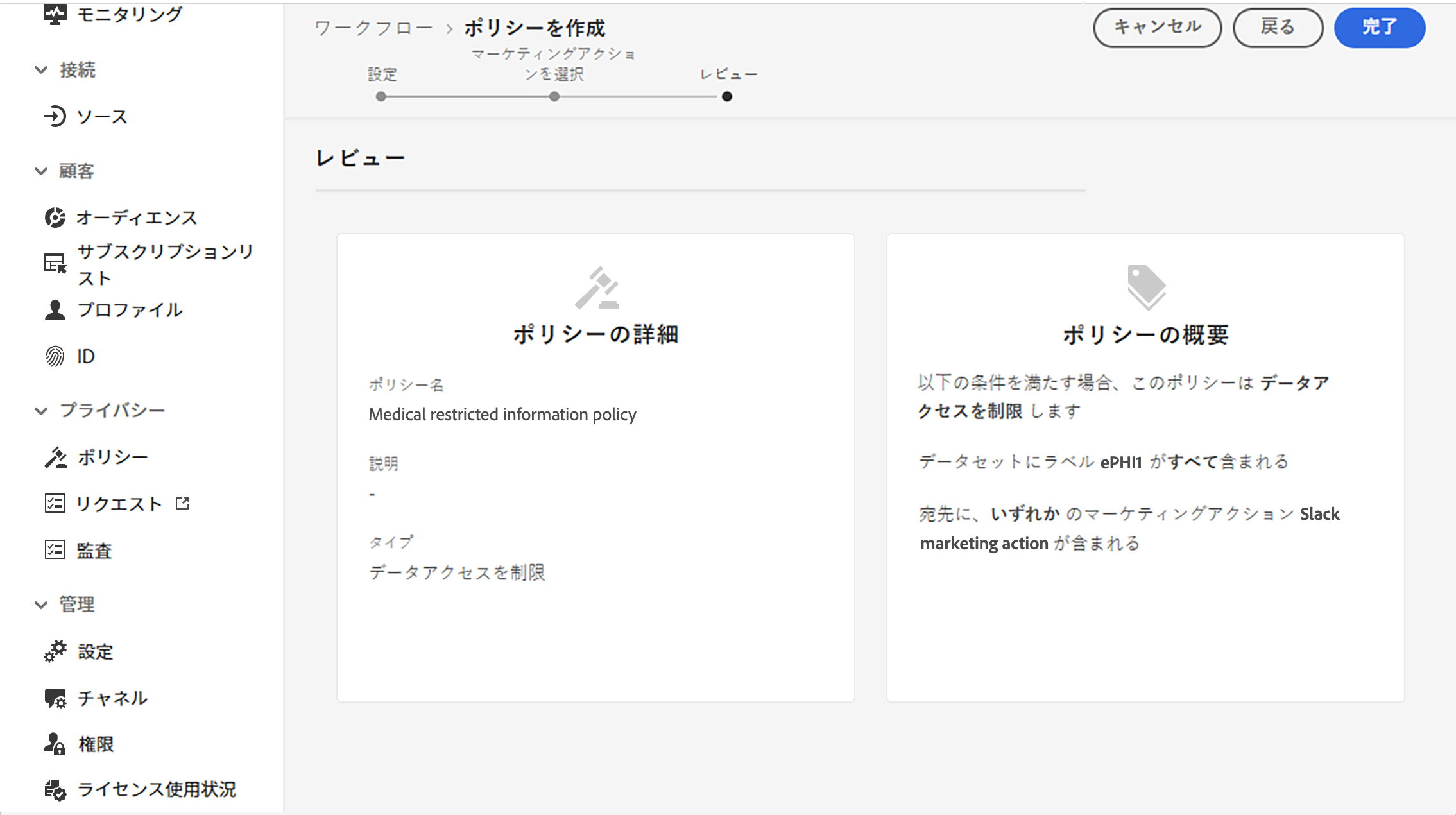The height and width of the screenshot is (815, 1456).
Task: Click the Permissions (権限) user-lock icon
Action: click(55, 744)
